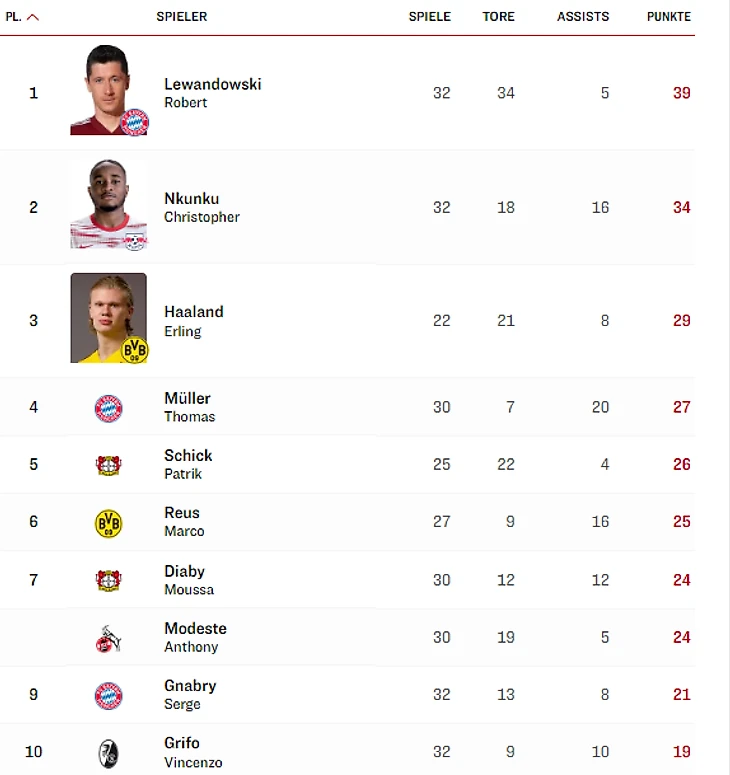
Task: Sort table by ASSISTS column
Action: (583, 17)
